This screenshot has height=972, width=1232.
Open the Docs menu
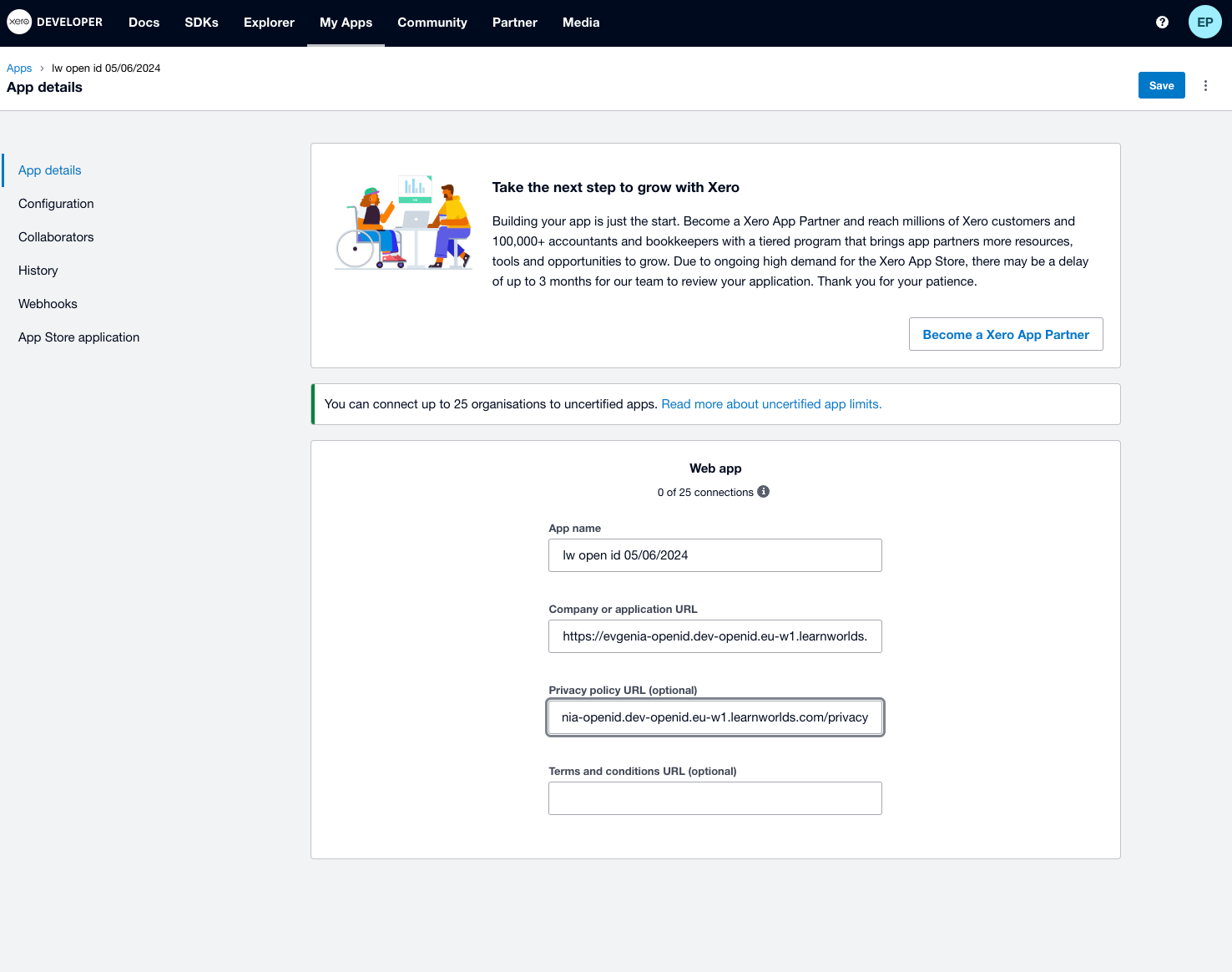[144, 23]
